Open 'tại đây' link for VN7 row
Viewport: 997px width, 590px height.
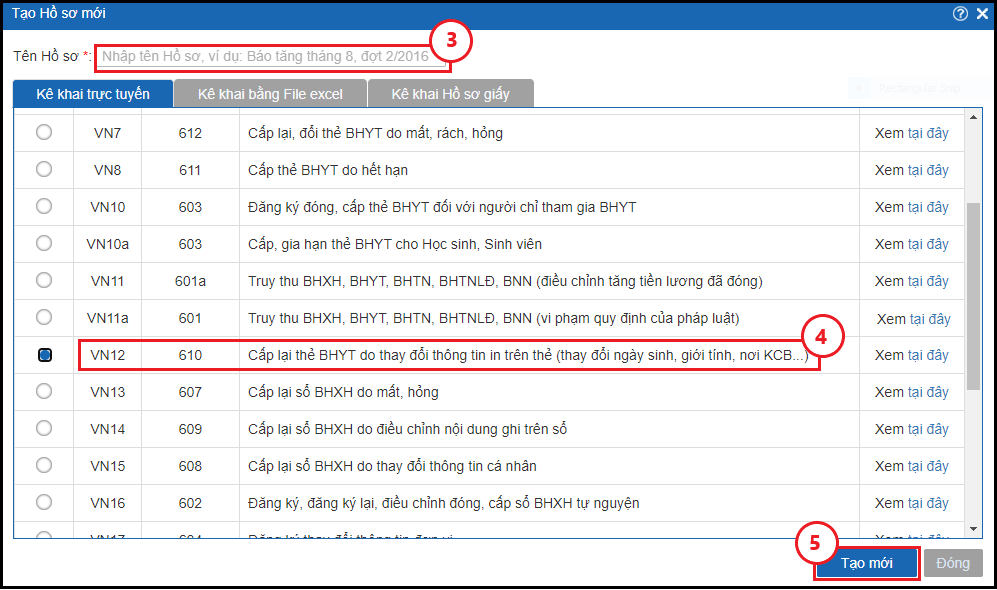928,133
